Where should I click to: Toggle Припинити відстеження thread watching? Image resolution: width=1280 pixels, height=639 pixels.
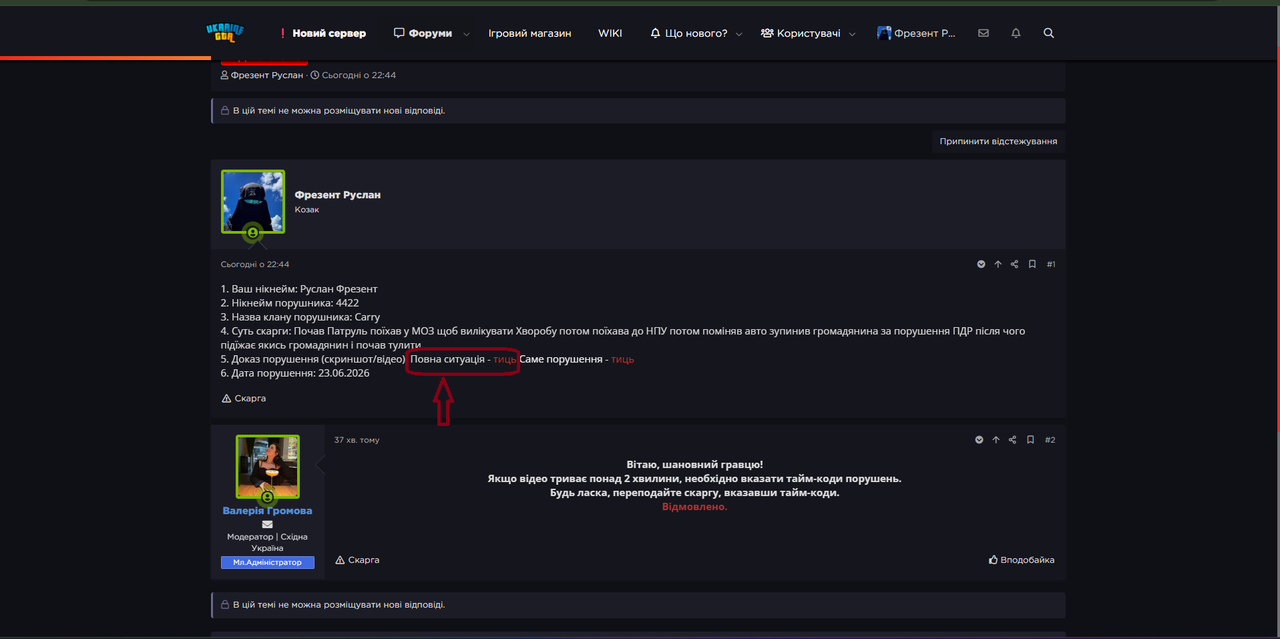[x=998, y=141]
